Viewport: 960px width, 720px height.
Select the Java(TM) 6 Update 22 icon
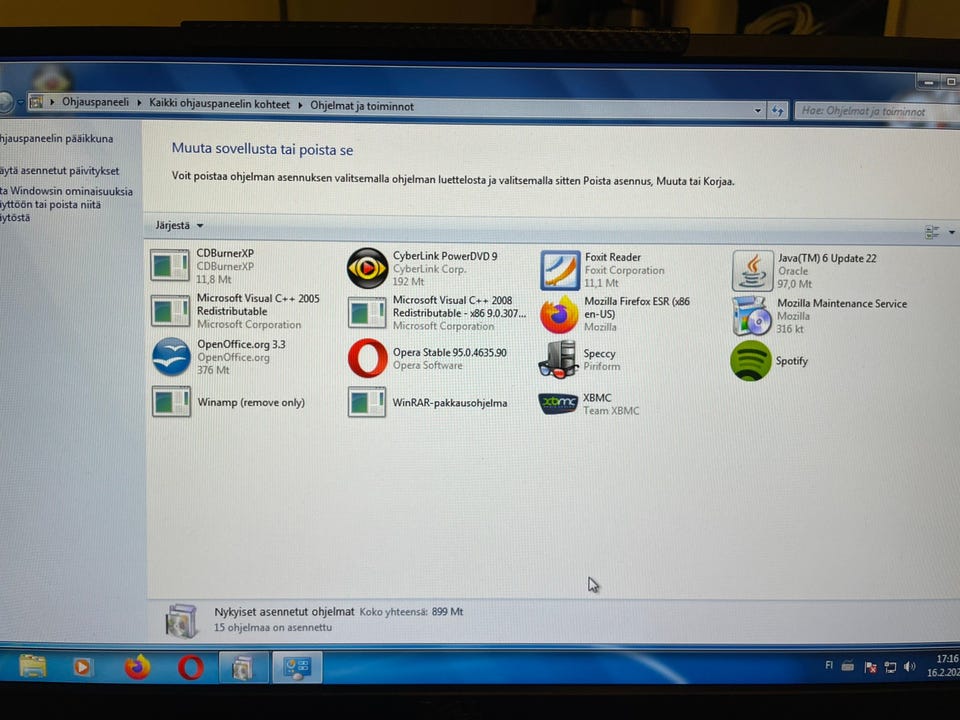point(752,271)
